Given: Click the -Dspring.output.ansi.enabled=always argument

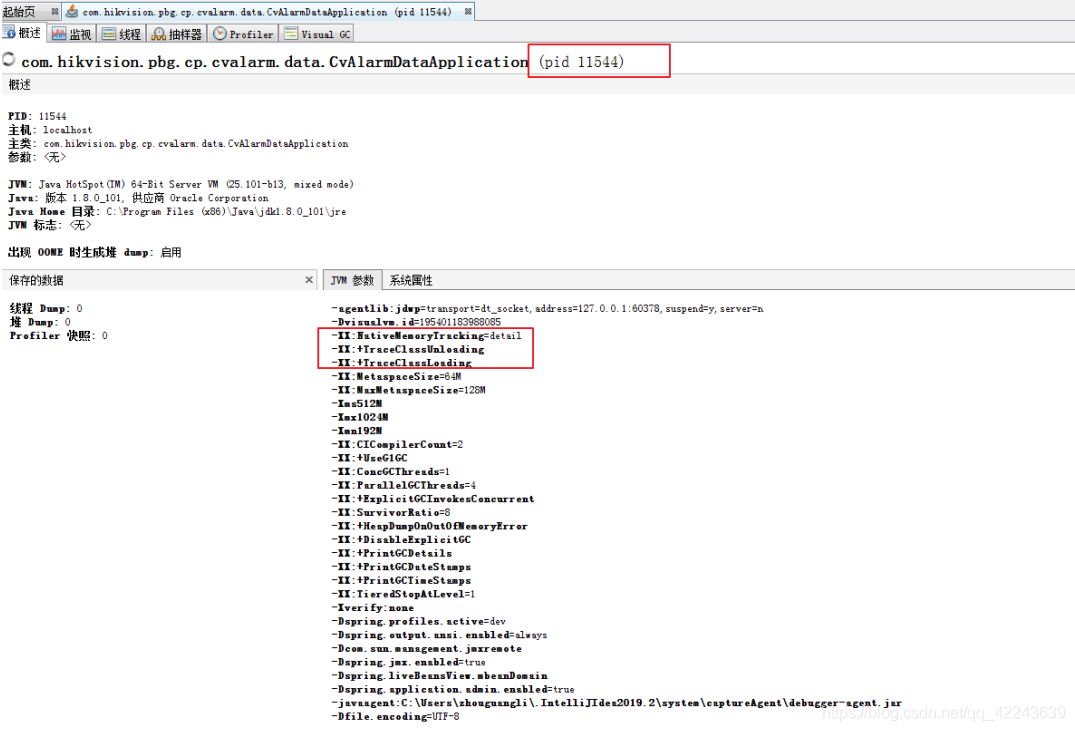Looking at the screenshot, I should 439,636.
